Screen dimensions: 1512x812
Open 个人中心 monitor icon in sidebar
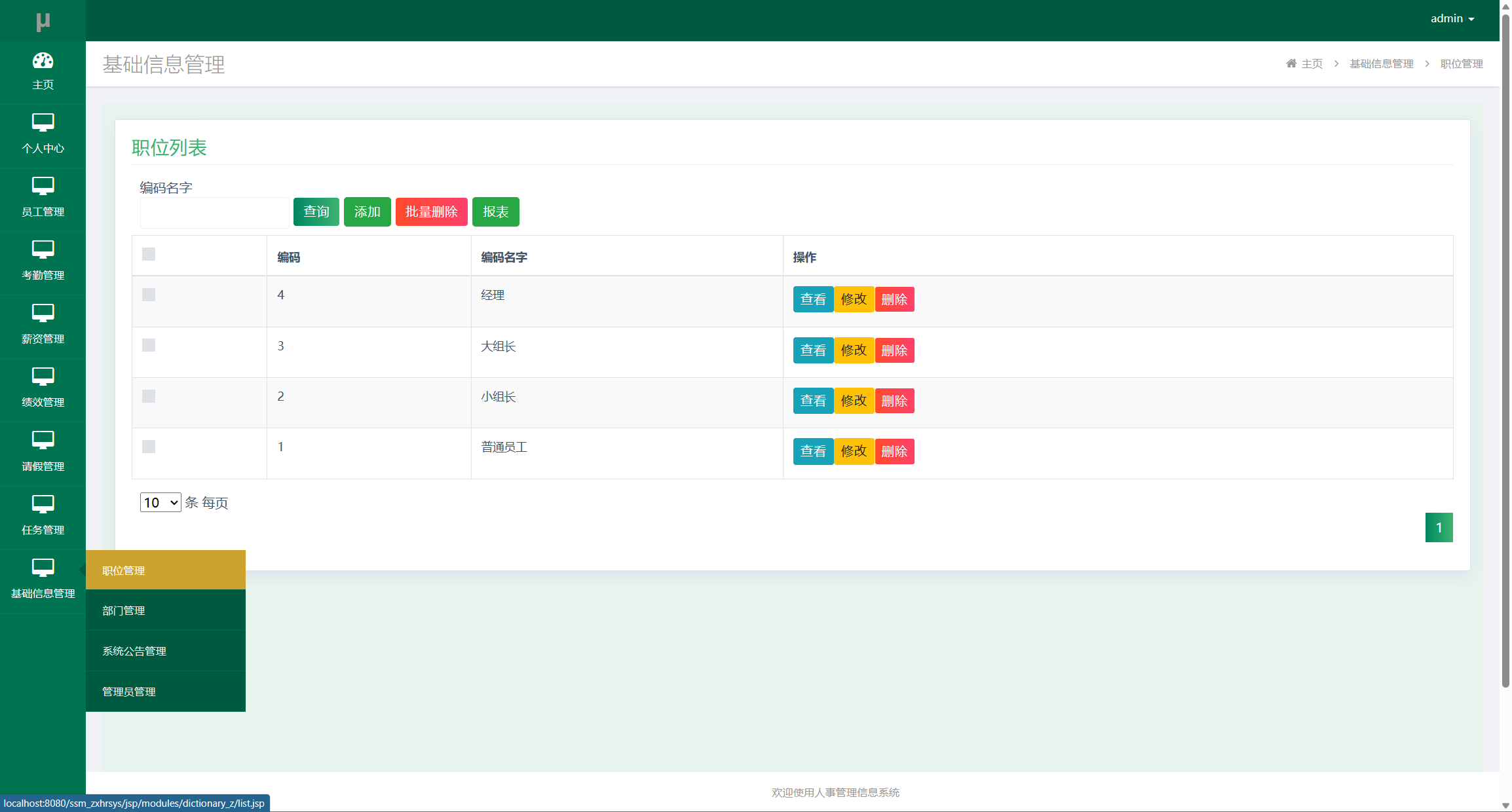click(x=43, y=122)
